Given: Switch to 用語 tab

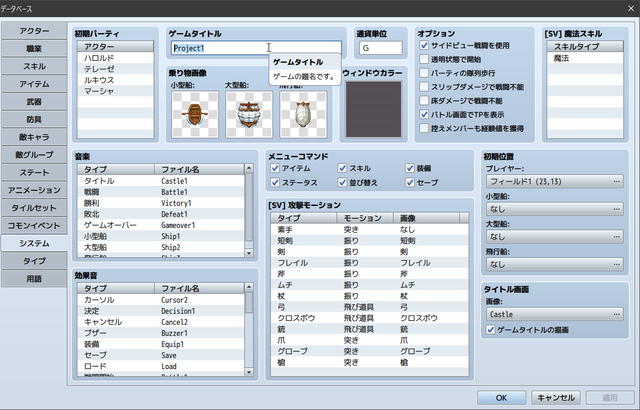Looking at the screenshot, I should 34,279.
